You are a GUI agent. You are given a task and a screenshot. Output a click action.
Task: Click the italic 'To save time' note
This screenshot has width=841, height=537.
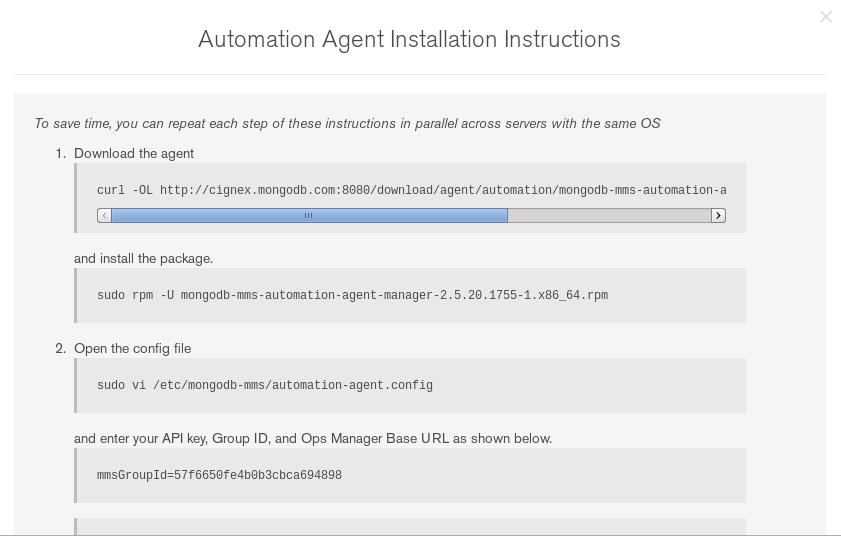[348, 123]
